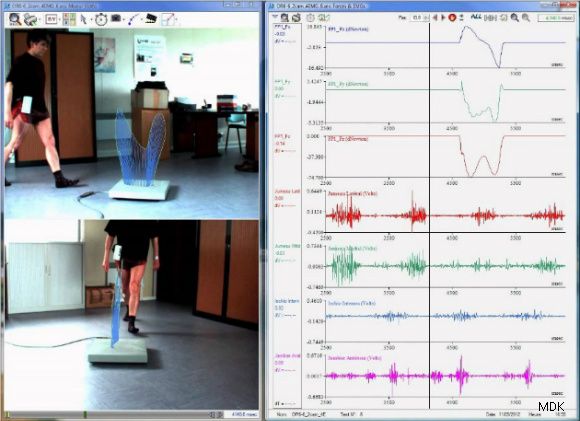The width and height of the screenshot is (580, 421).
Task: Click the colored four-quadrant grid icon
Action: pyautogui.click(x=69, y=19)
